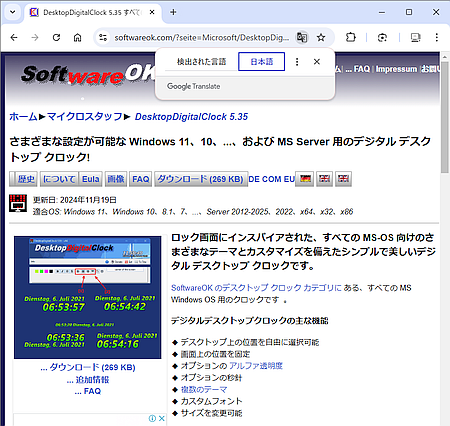Select the last UK flag icon
This screenshot has height=426, width=450.
click(x=343, y=179)
